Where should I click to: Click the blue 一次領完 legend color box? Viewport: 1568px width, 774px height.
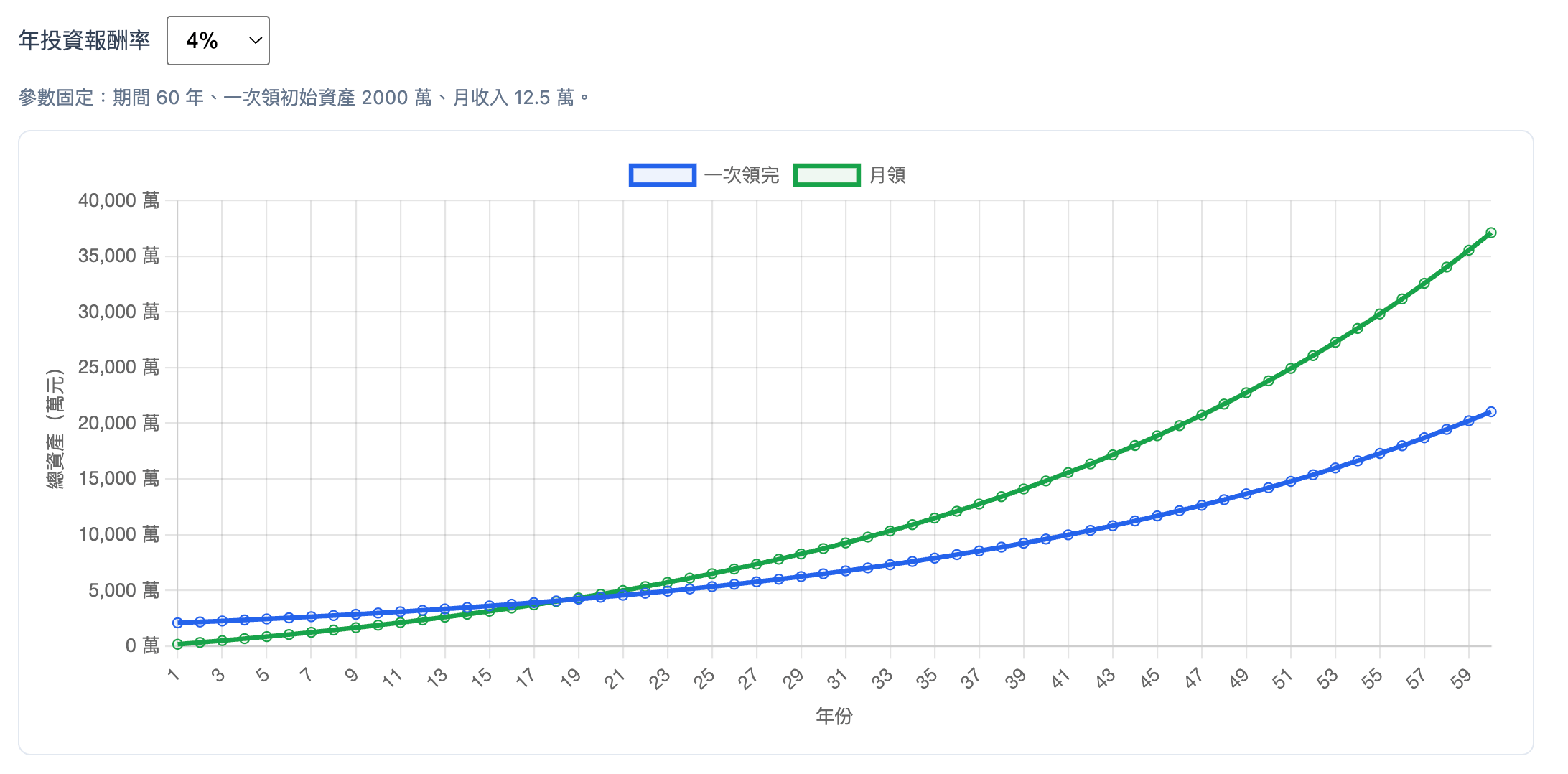point(662,175)
